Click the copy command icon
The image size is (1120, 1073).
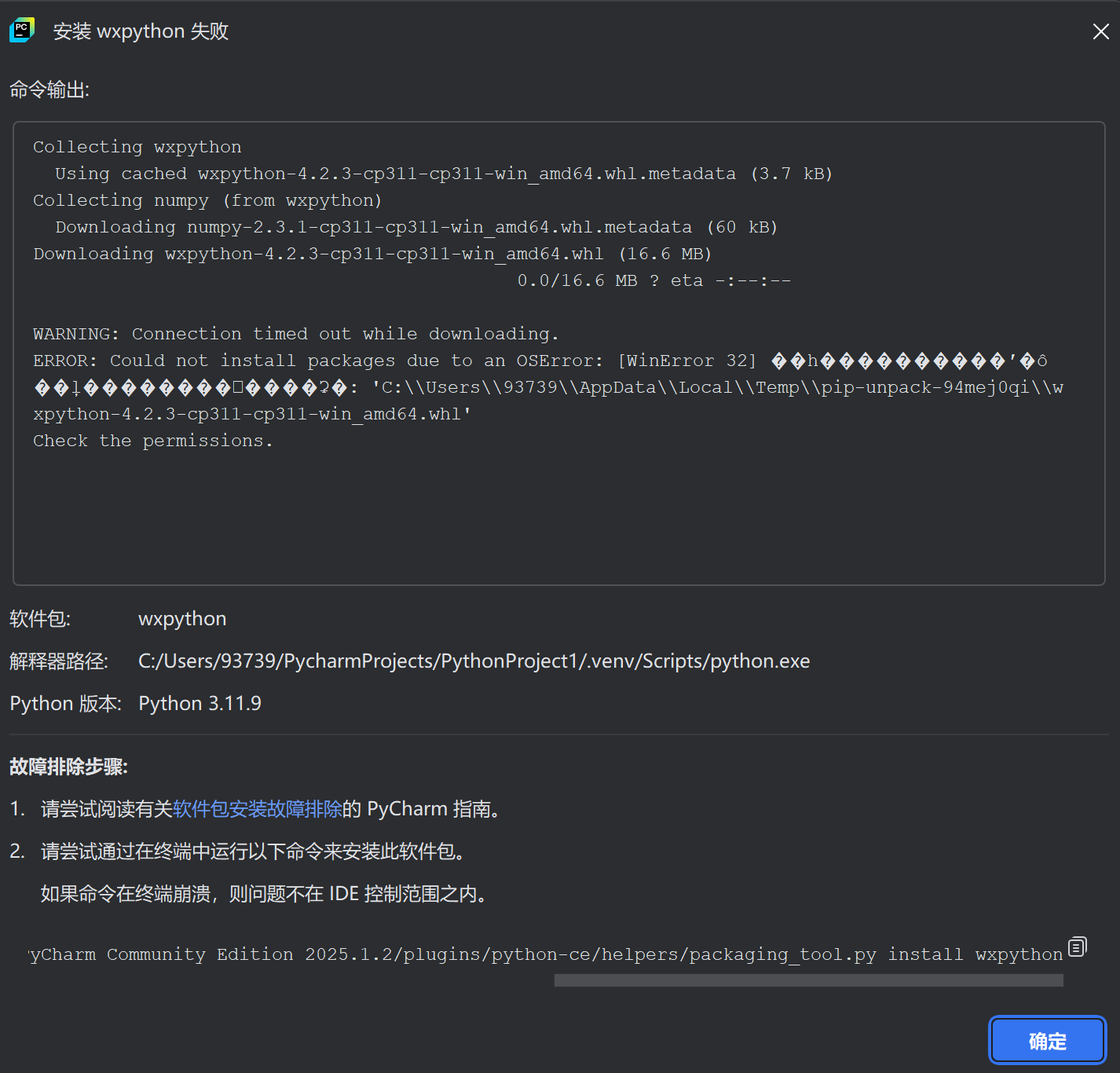coord(1077,947)
